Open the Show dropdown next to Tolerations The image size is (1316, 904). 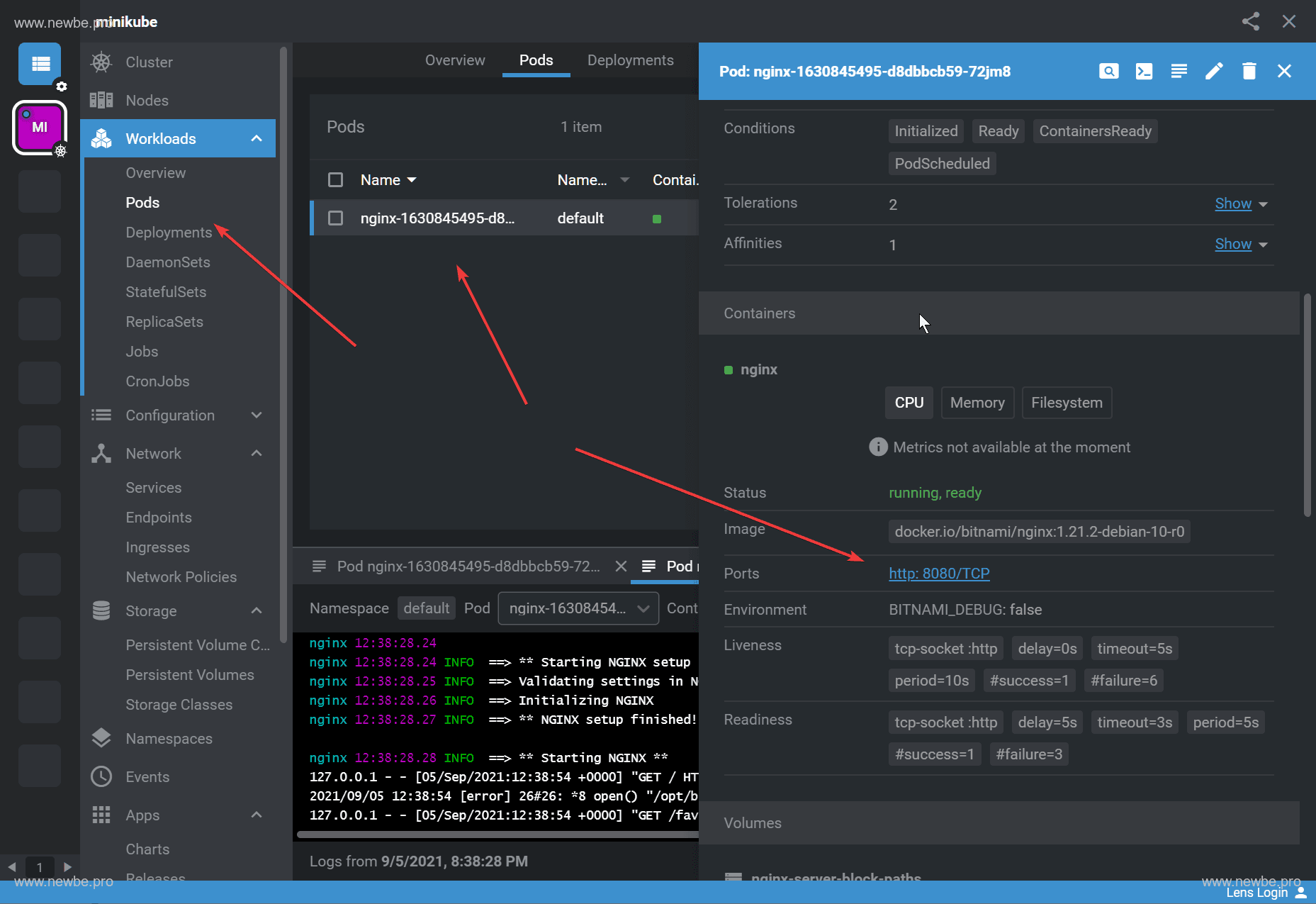coord(1239,203)
